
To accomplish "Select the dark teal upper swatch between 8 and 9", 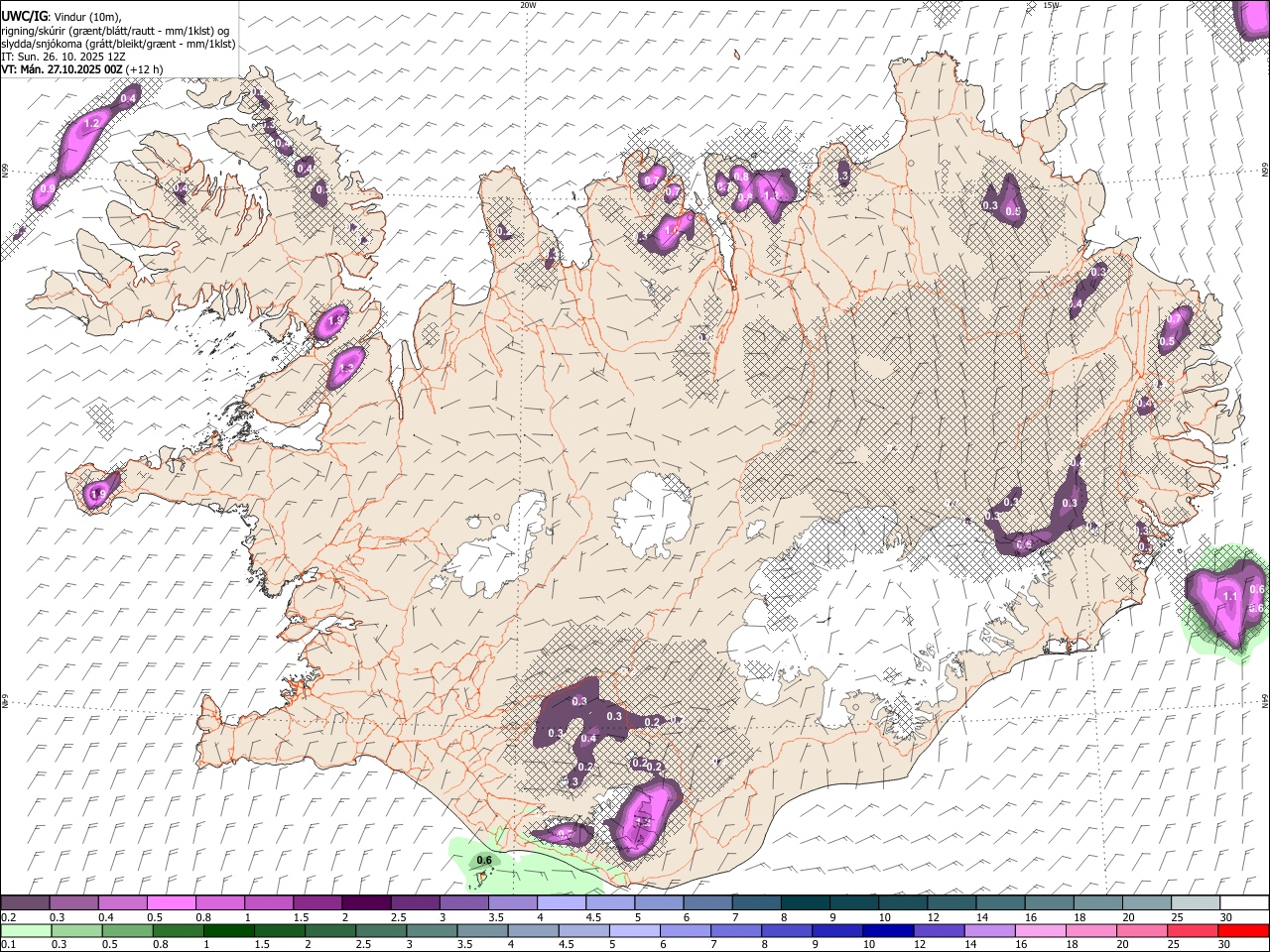I will pos(806,903).
